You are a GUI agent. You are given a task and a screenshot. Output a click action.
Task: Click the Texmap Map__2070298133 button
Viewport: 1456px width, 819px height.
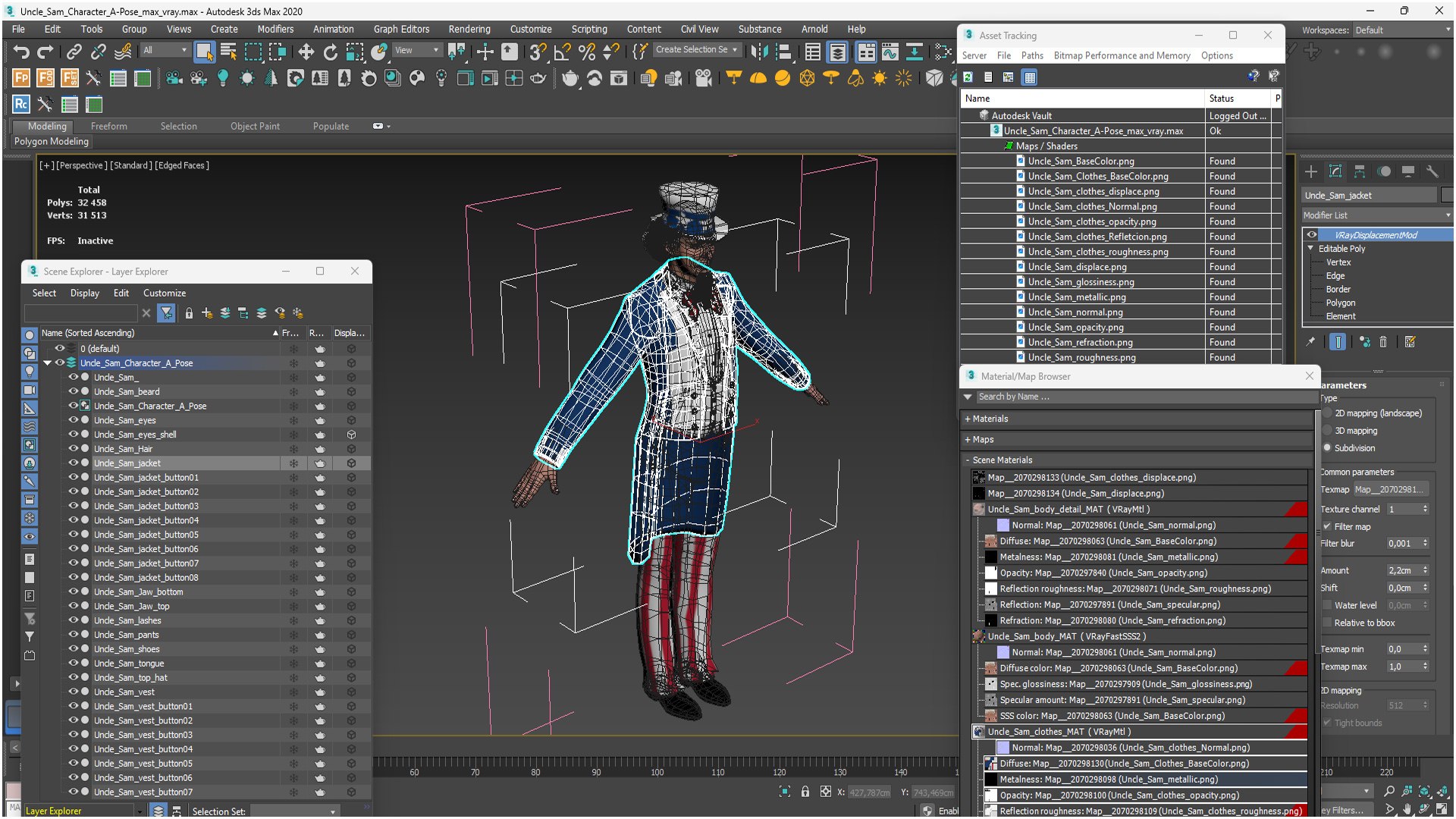pyautogui.click(x=1392, y=489)
